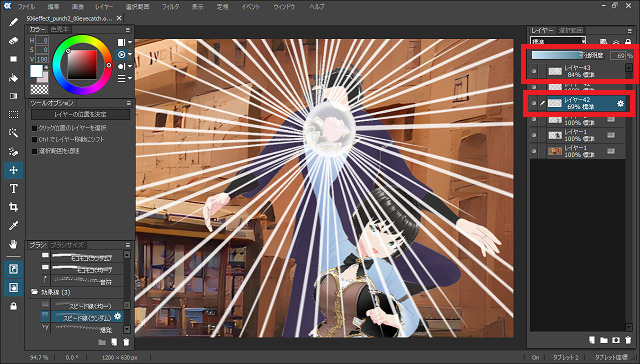
Task: Toggle the layer lock icon
Action: [x=629, y=41]
